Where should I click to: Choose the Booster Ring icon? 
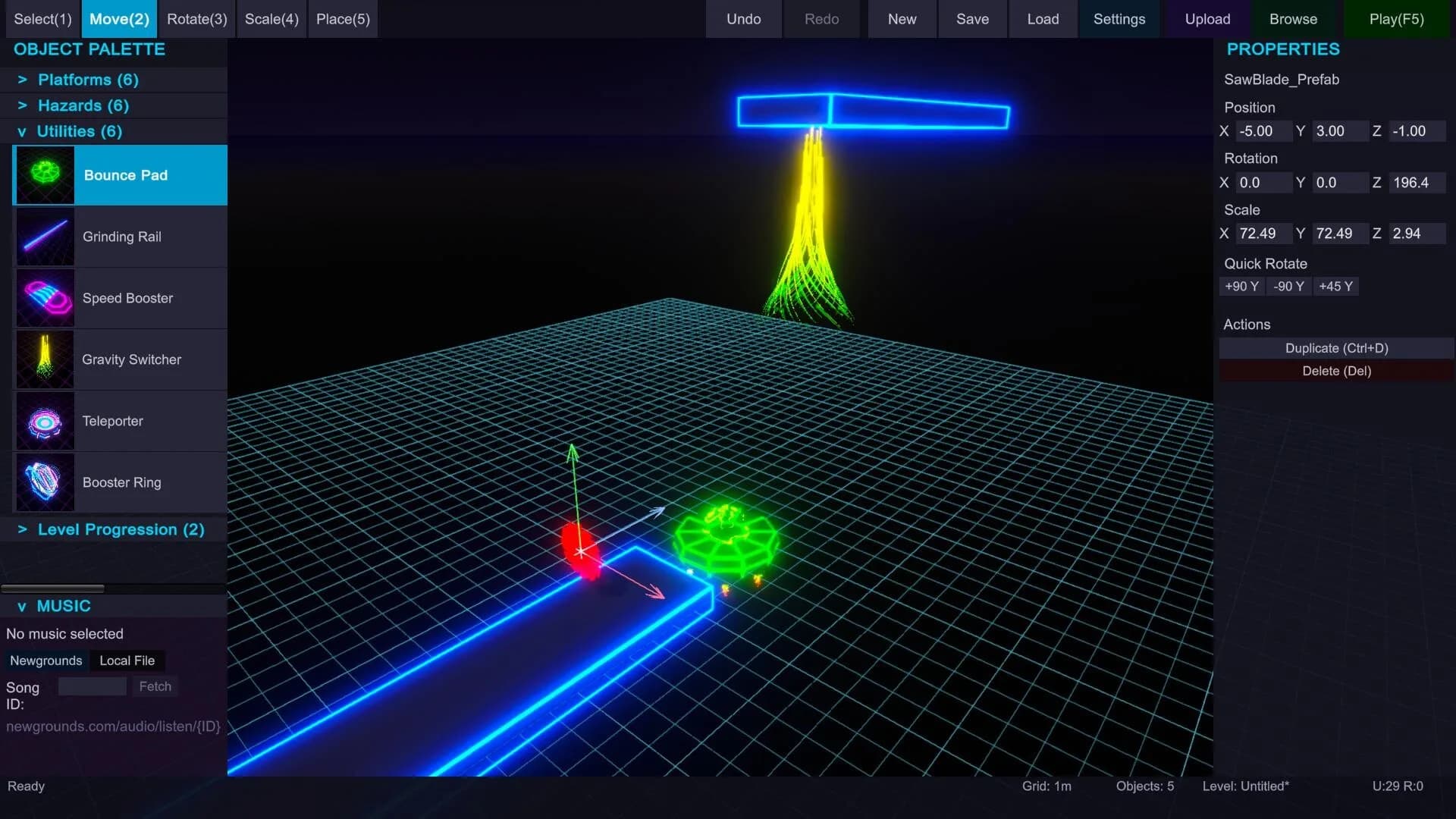pyautogui.click(x=45, y=482)
